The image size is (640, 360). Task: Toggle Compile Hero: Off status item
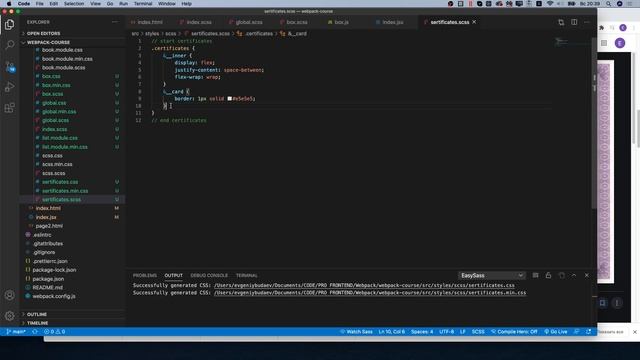pyautogui.click(x=514, y=332)
